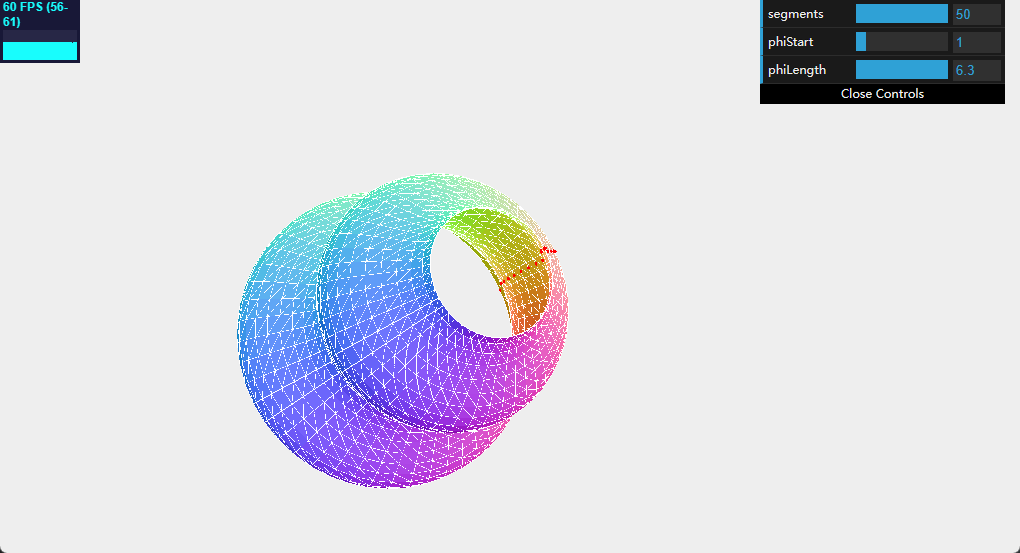Screen dimensions: 1020x553
Task: Click the cyan FPS graph bar
Action: click(x=40, y=50)
